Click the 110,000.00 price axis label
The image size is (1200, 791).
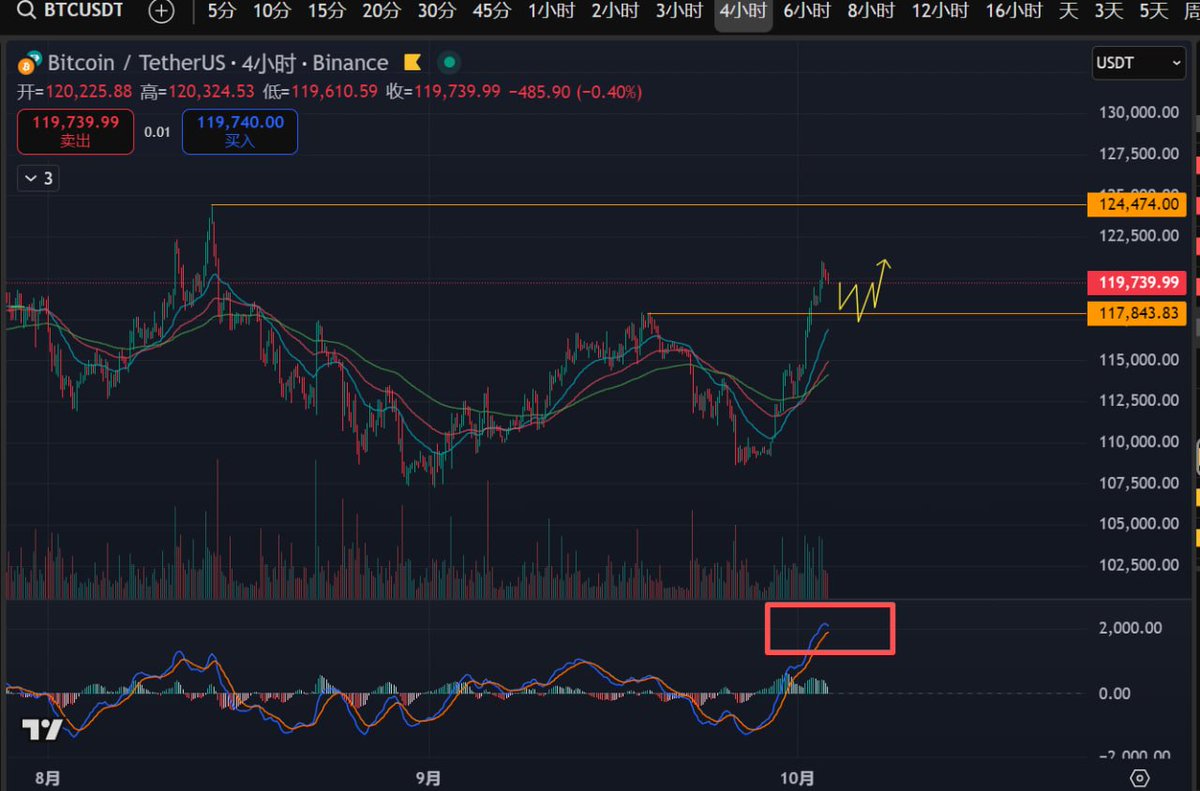(x=1137, y=441)
